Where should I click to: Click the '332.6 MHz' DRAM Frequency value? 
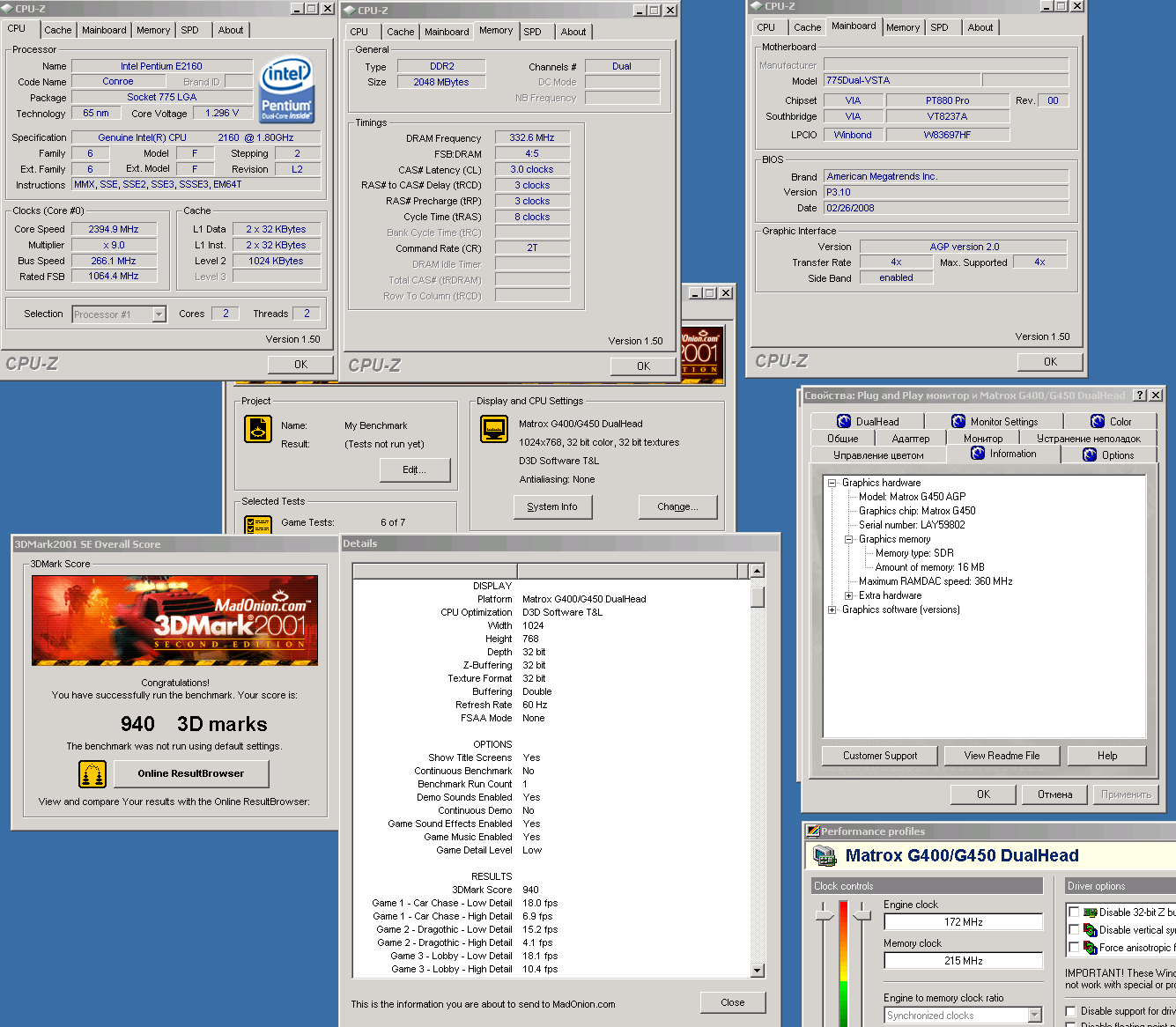pos(532,137)
